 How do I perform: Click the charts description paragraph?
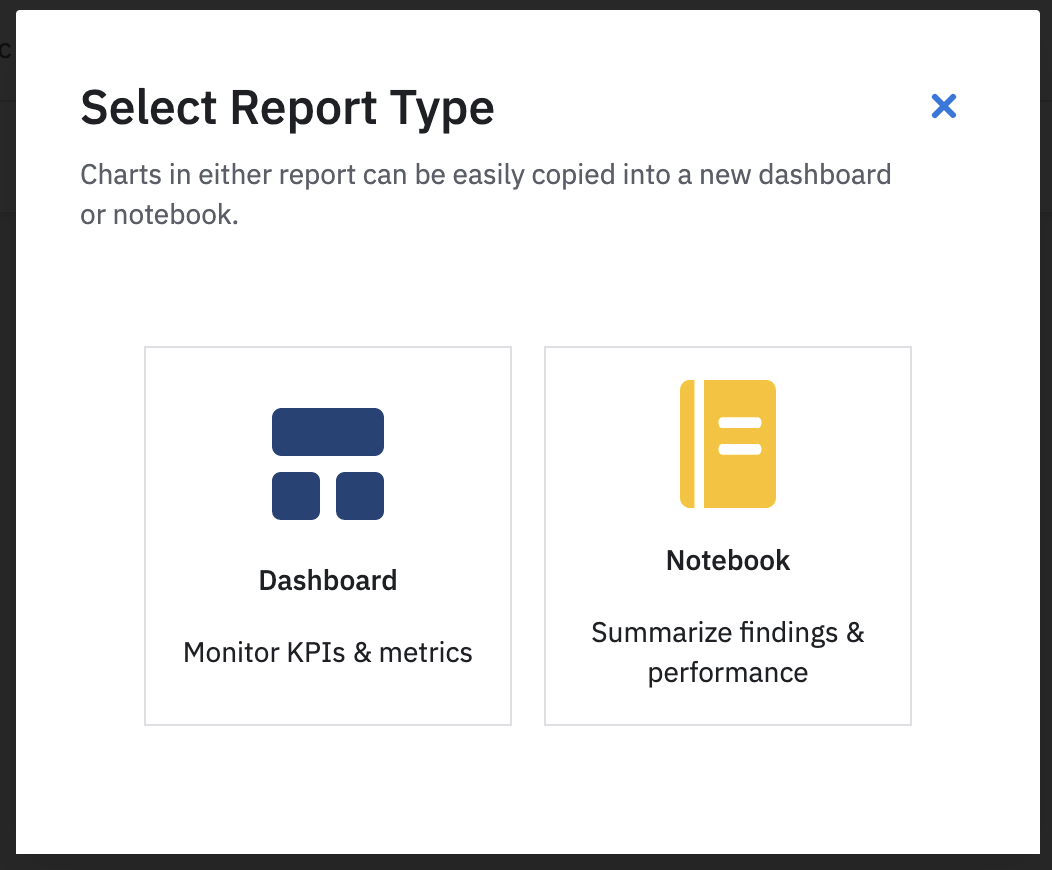(486, 195)
